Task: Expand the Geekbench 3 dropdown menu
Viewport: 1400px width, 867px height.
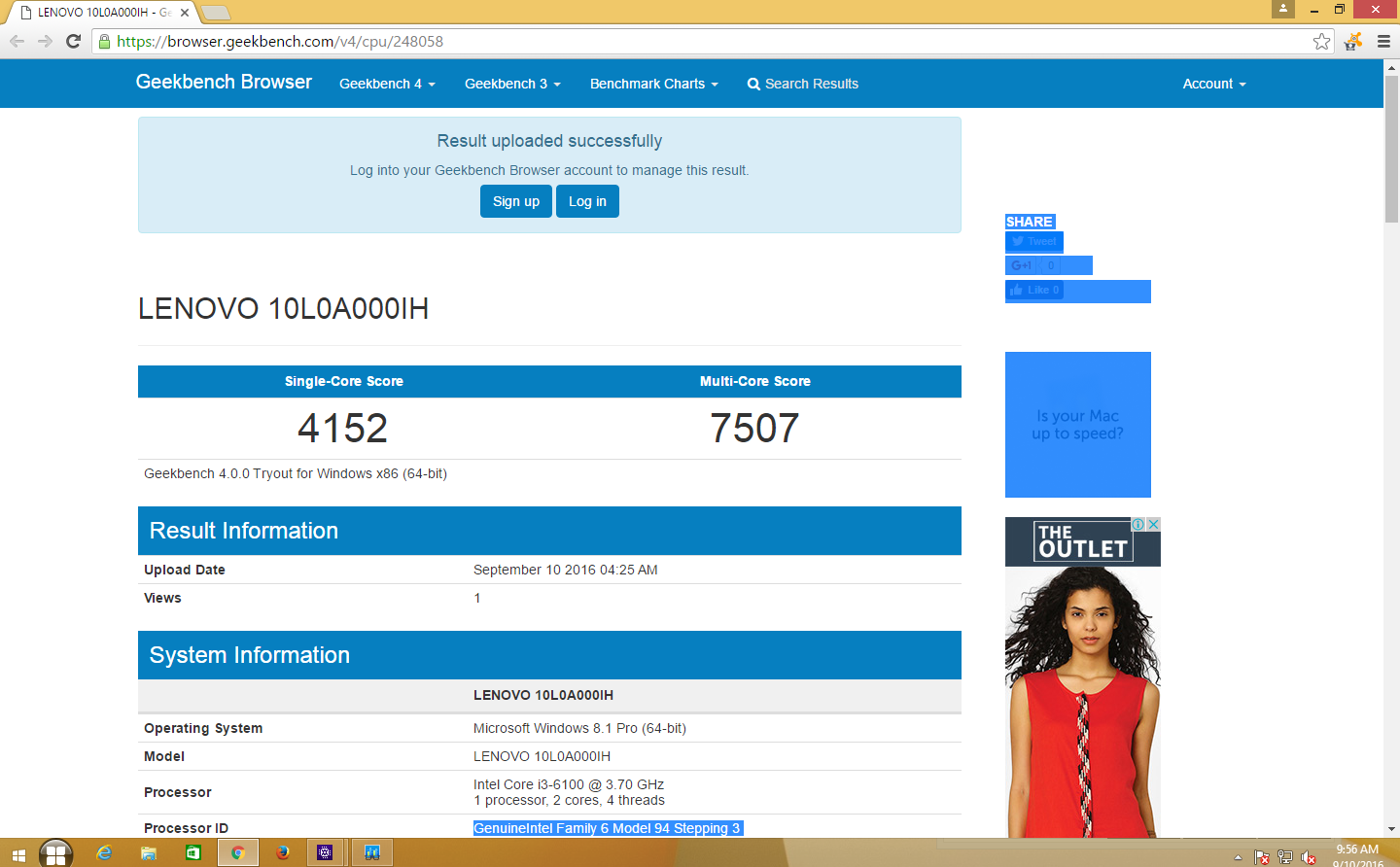Action: tap(512, 84)
